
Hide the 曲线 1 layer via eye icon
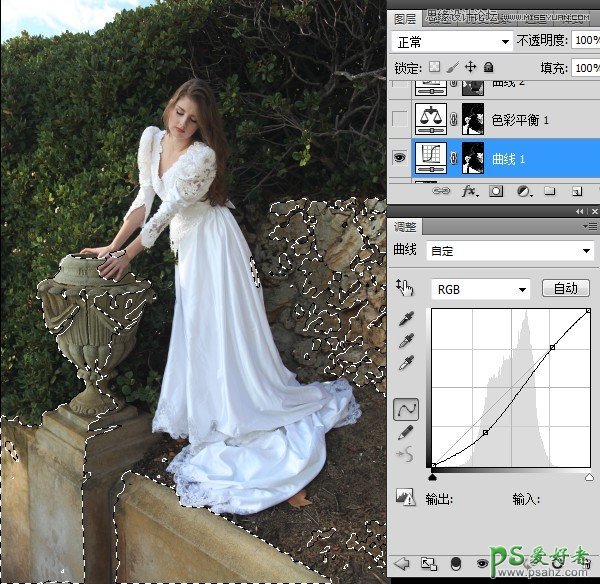399,157
